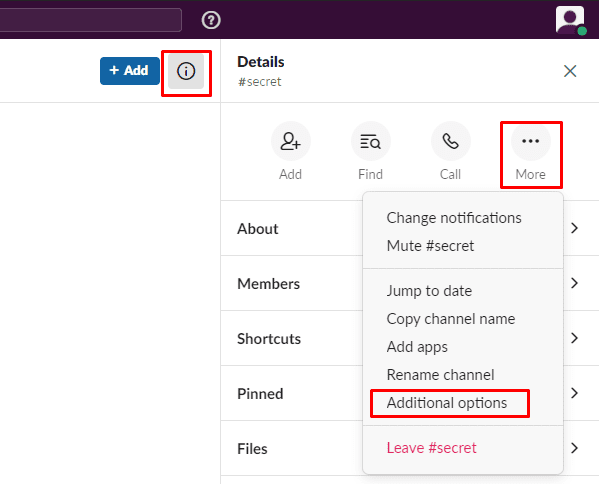
Task: Click the channel details info icon
Action: click(x=186, y=71)
